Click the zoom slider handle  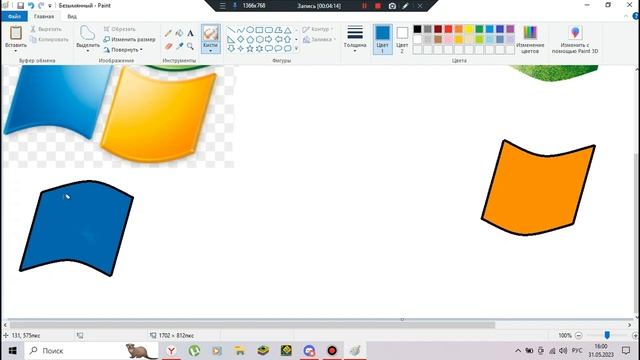[607, 335]
